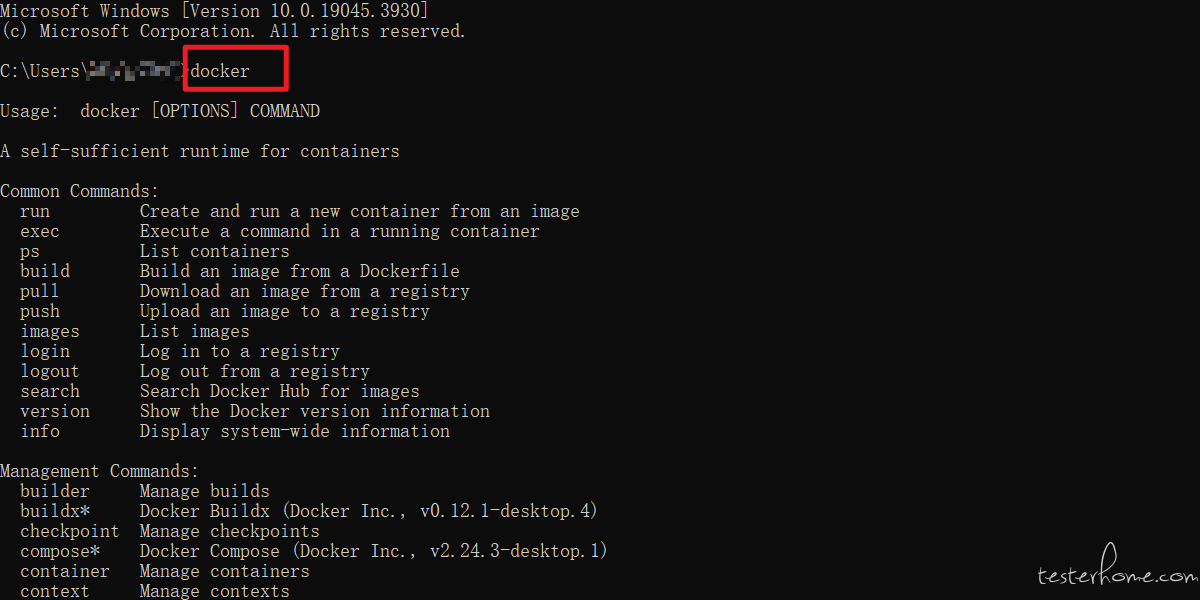Click the 'builder' management command

pos(55,491)
